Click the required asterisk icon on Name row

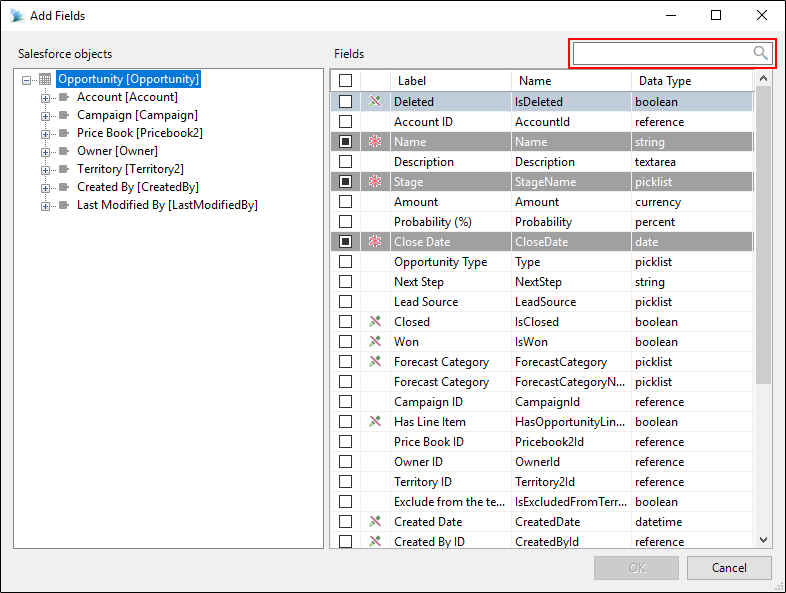(x=375, y=141)
